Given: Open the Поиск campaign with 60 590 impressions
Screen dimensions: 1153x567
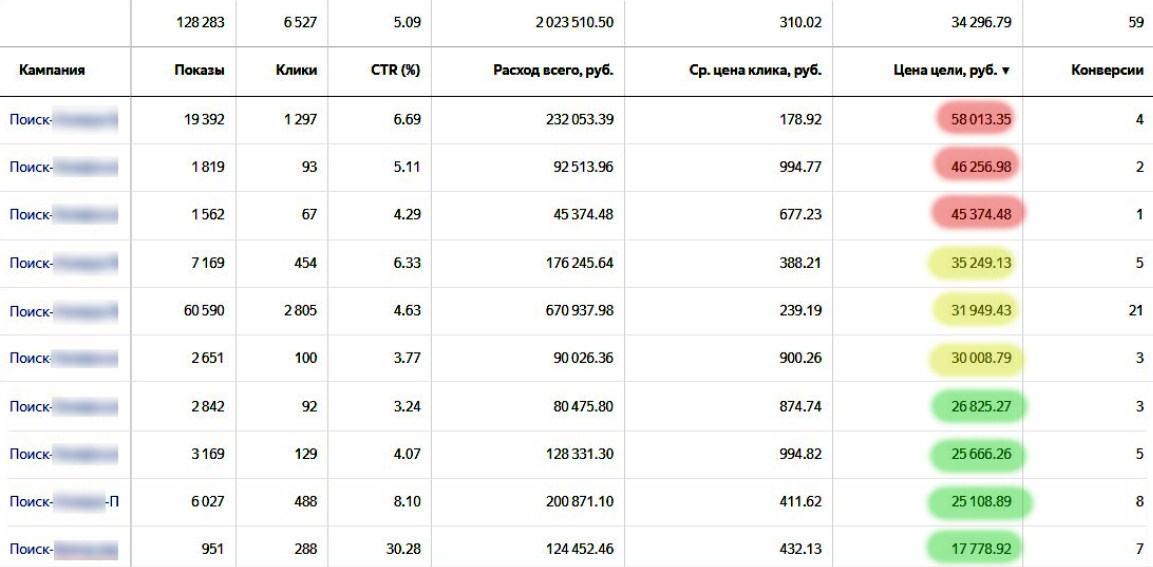Looking at the screenshot, I should (x=64, y=311).
